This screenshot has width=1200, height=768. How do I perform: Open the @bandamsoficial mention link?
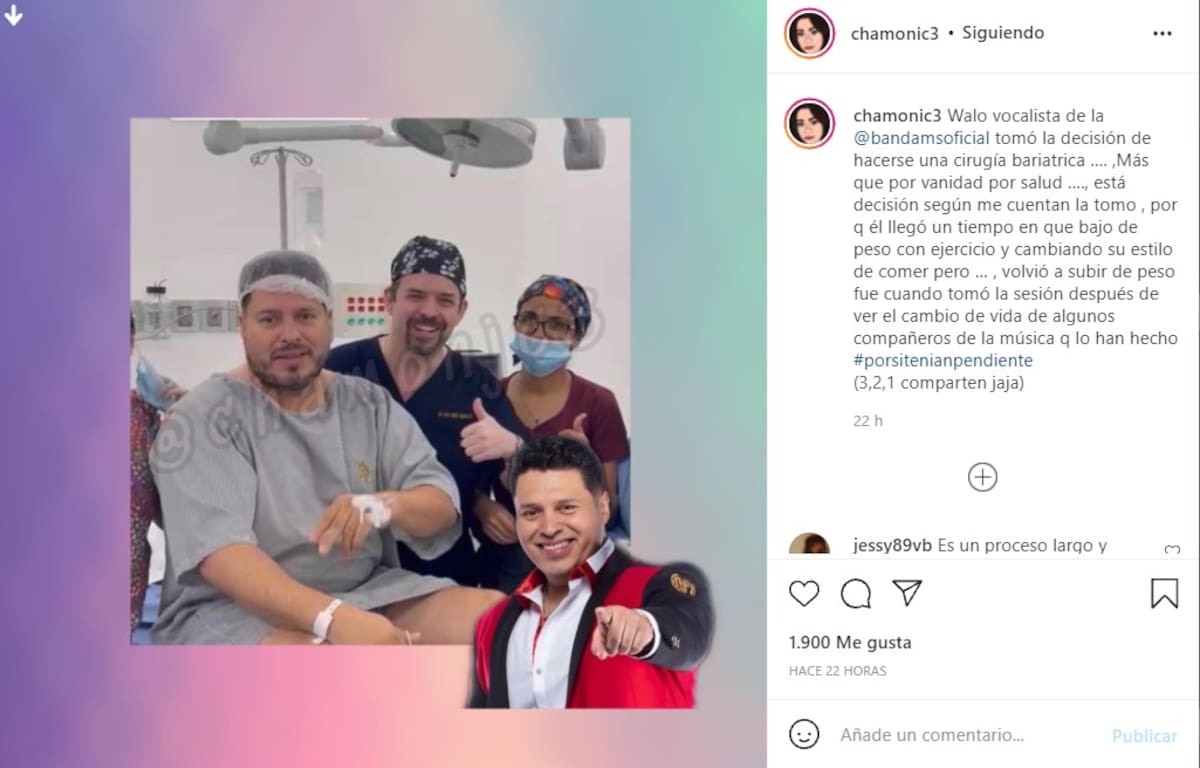click(922, 138)
